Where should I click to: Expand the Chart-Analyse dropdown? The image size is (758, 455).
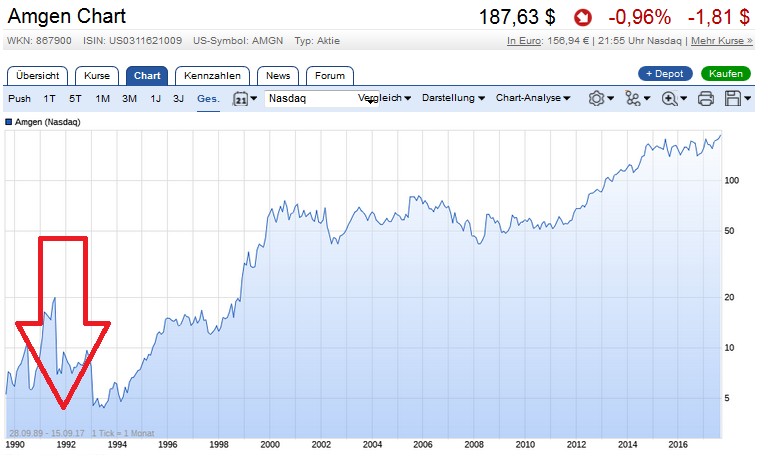click(533, 98)
